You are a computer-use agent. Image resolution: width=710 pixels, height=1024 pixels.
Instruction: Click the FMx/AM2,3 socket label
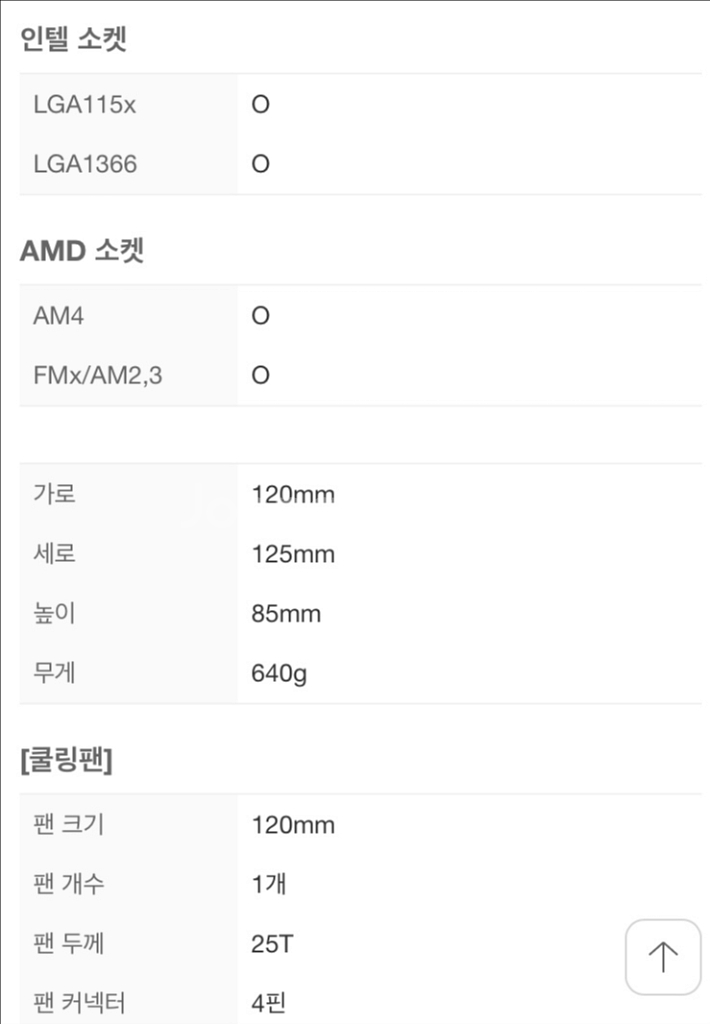point(97,376)
